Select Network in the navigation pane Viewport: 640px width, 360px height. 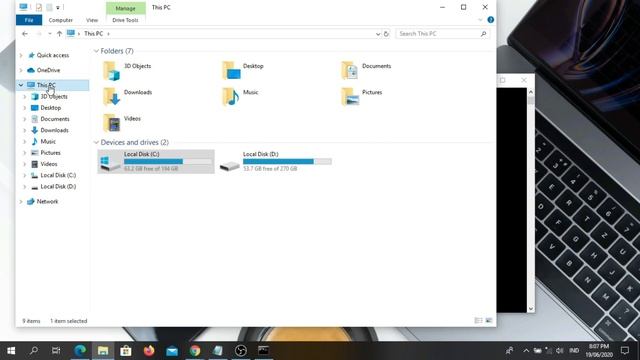(47, 202)
